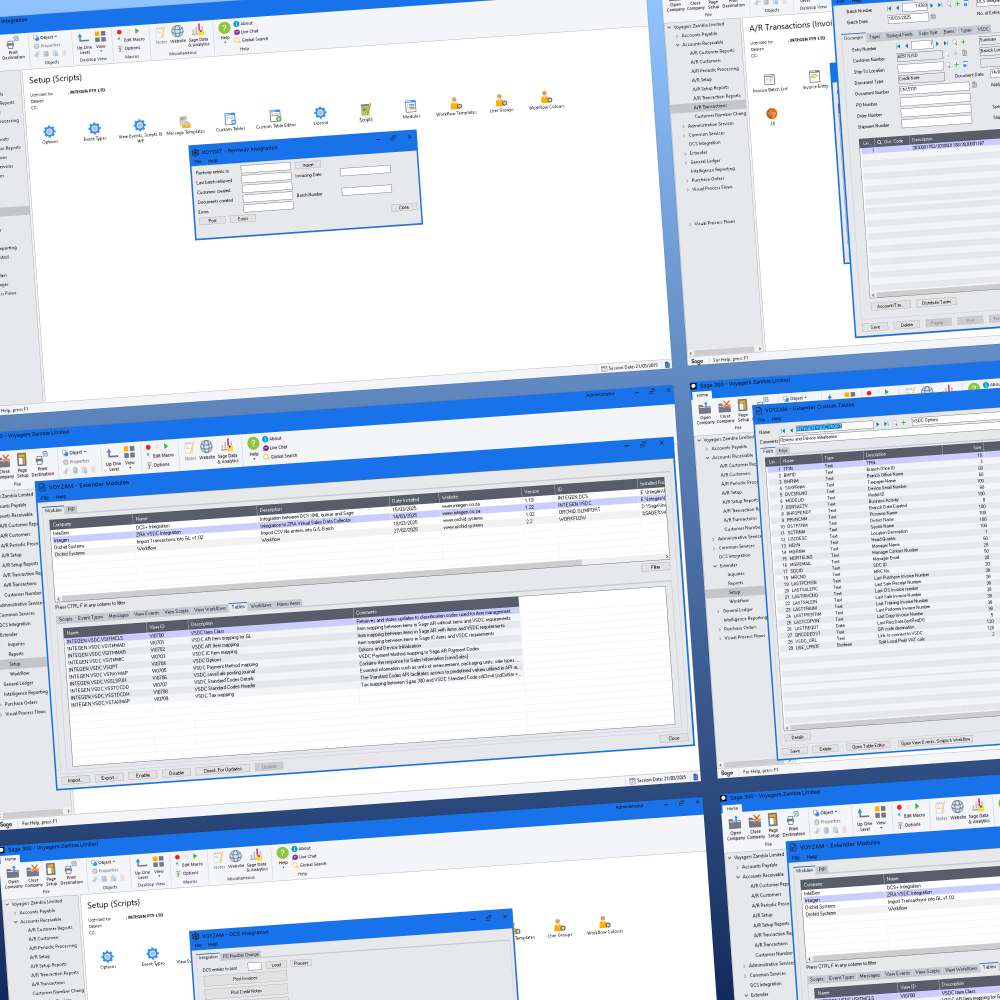Click the Distribute Taxes button
Image resolution: width=1000 pixels, height=1000 pixels.
click(936, 302)
